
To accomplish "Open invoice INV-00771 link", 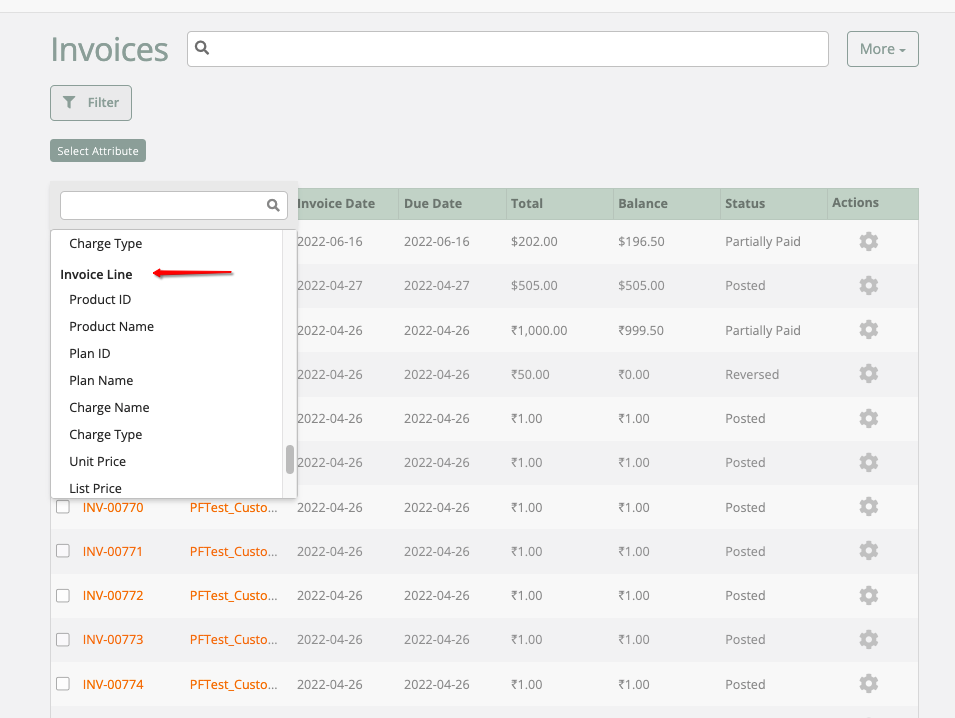I will 113,551.
